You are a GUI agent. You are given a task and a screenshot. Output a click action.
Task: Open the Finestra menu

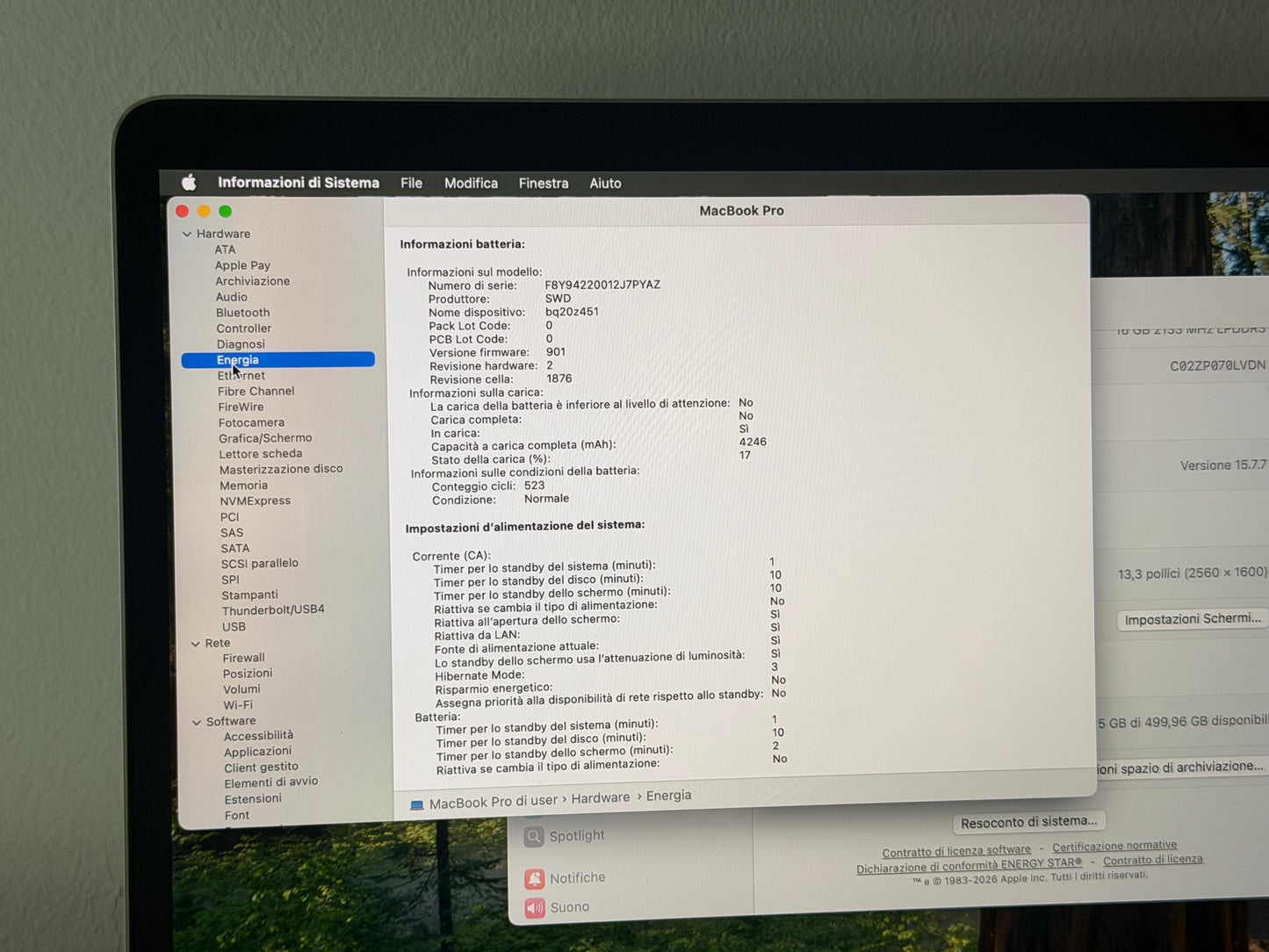pyautogui.click(x=544, y=184)
